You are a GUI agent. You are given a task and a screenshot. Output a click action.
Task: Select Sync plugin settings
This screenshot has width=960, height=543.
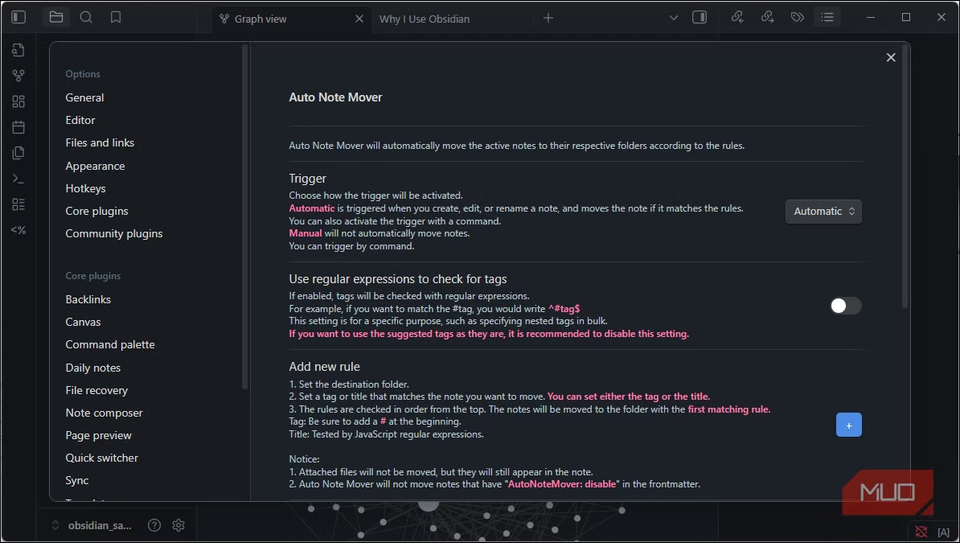pos(77,481)
